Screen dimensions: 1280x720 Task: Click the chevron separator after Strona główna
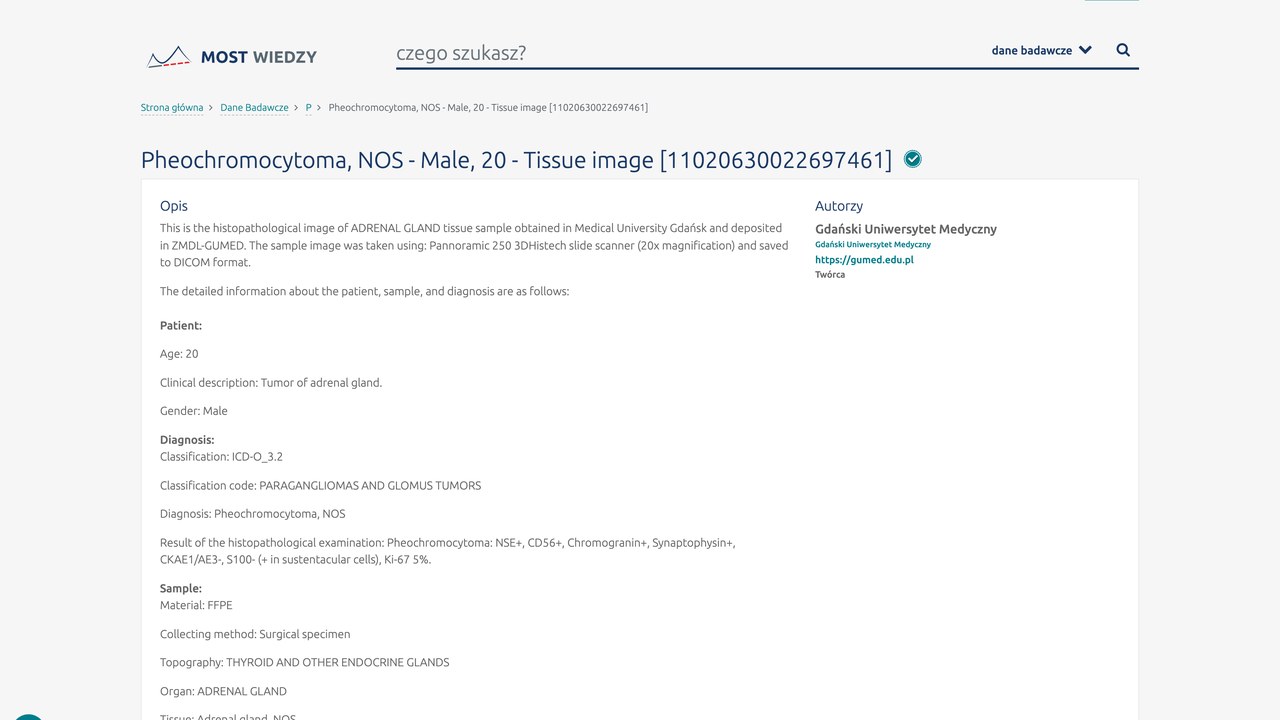click(x=211, y=107)
